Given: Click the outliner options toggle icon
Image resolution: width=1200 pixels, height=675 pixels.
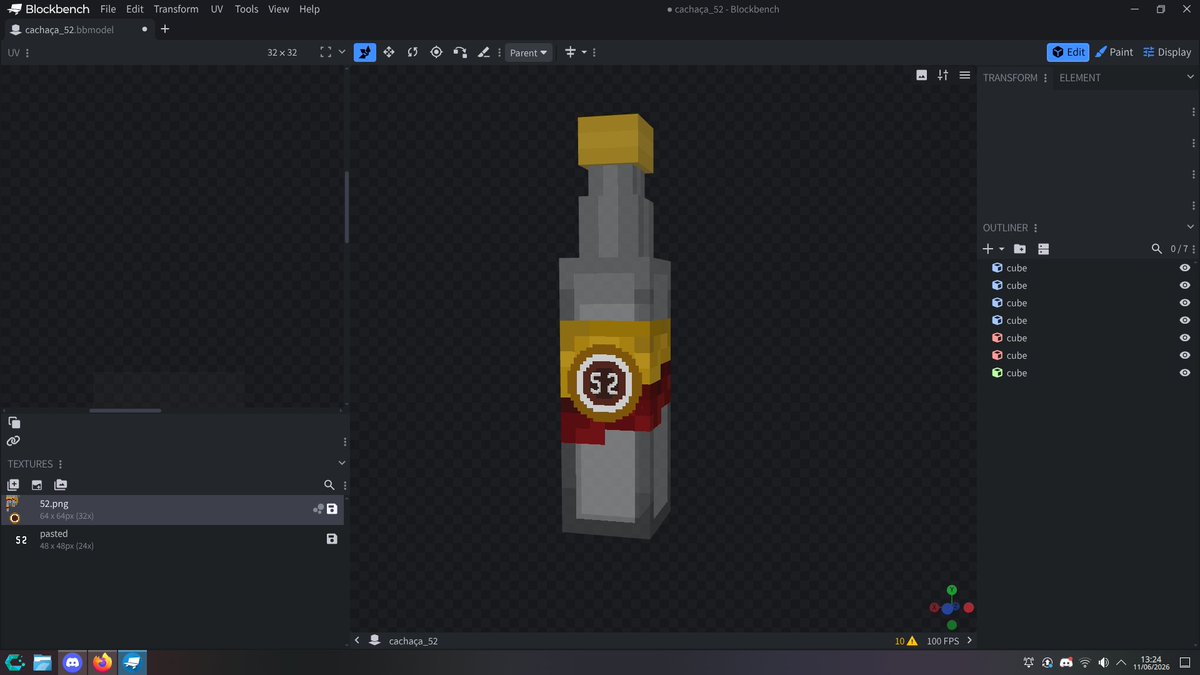Looking at the screenshot, I should [1043, 249].
